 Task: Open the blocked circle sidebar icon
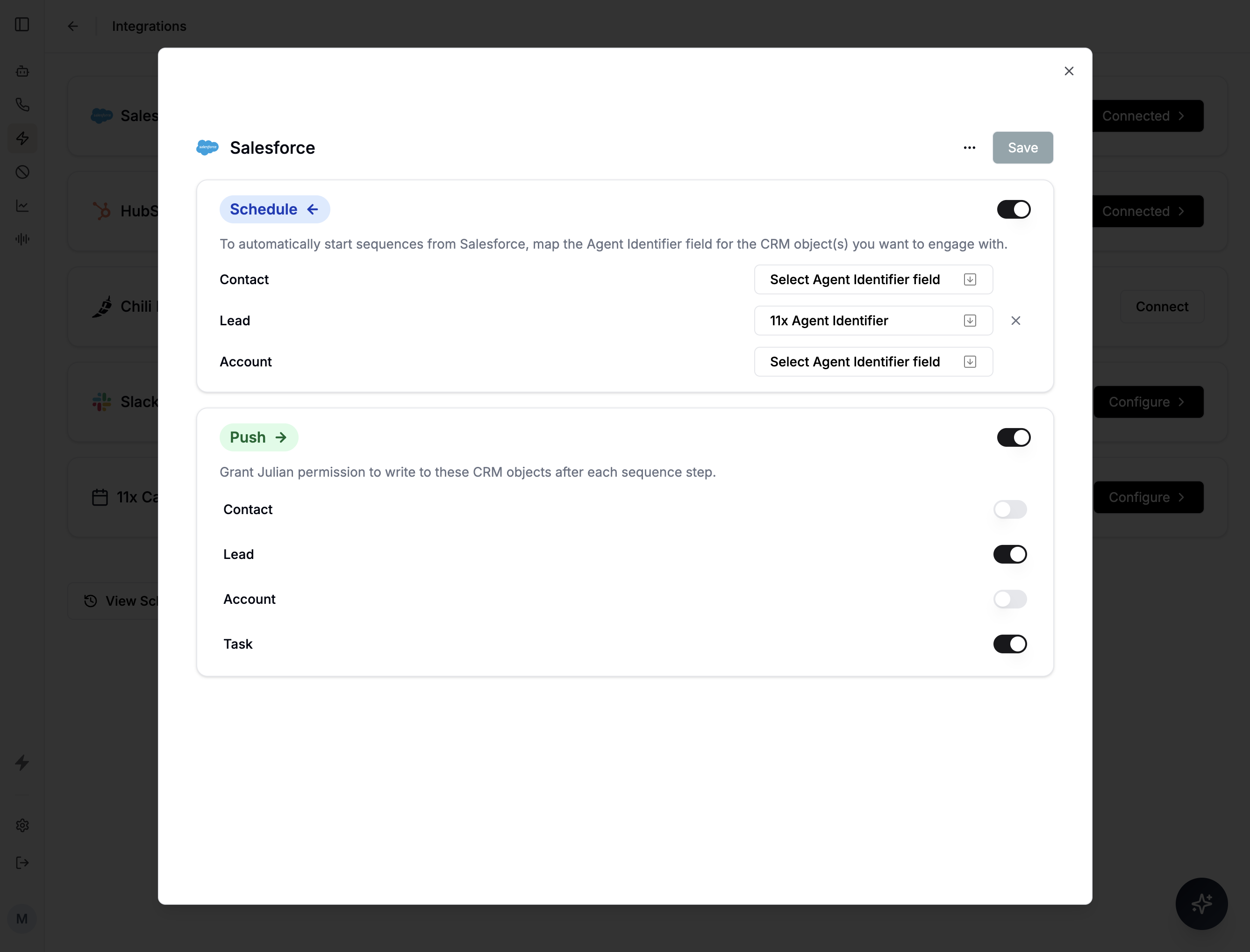pyautogui.click(x=22, y=172)
